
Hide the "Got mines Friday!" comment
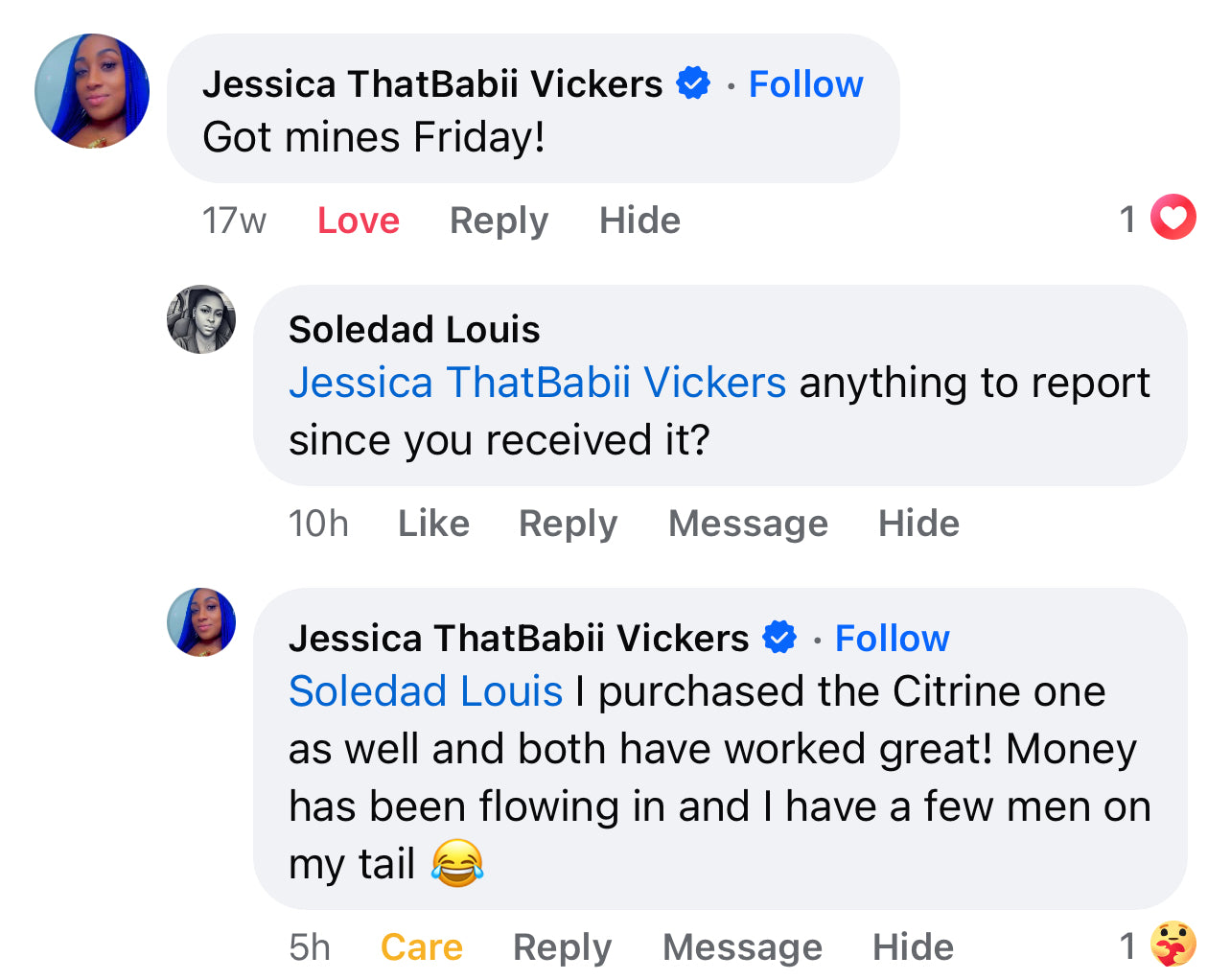pyautogui.click(x=639, y=221)
